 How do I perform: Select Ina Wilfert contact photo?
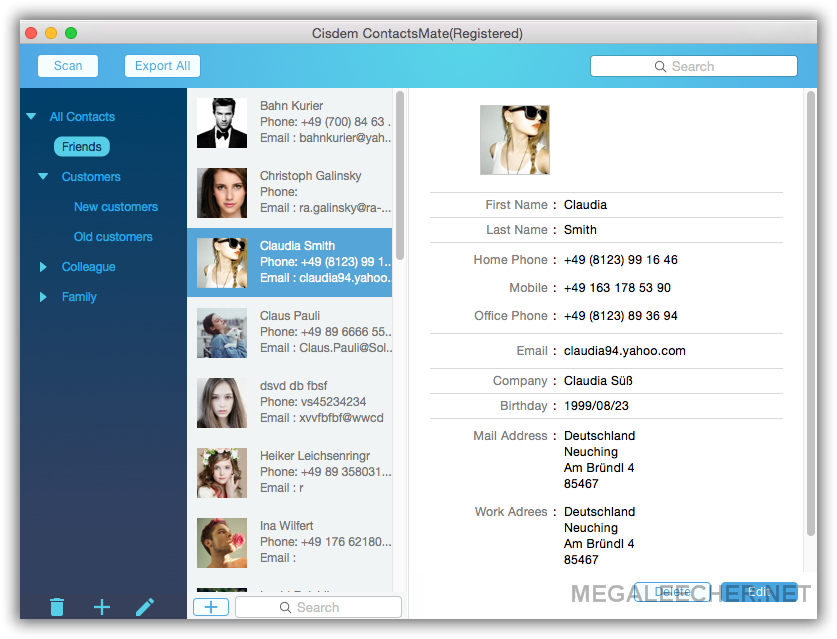(222, 543)
